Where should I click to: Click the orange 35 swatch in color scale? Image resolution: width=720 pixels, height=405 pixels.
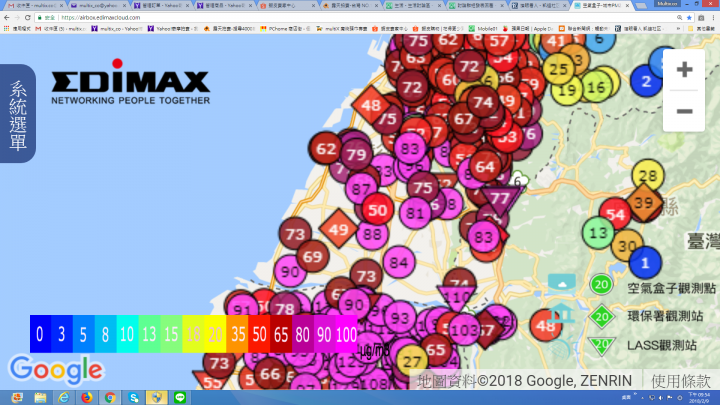(237, 334)
